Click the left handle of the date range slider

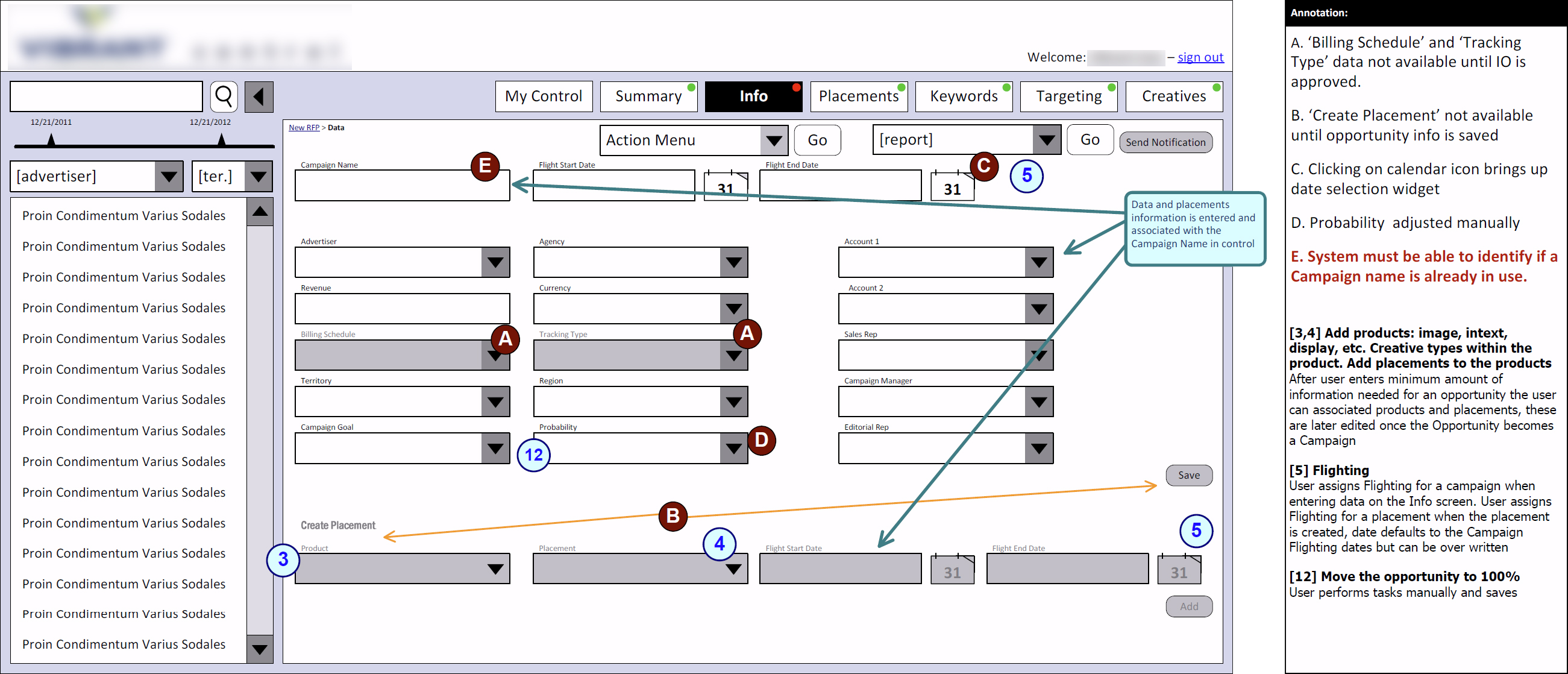click(x=50, y=139)
